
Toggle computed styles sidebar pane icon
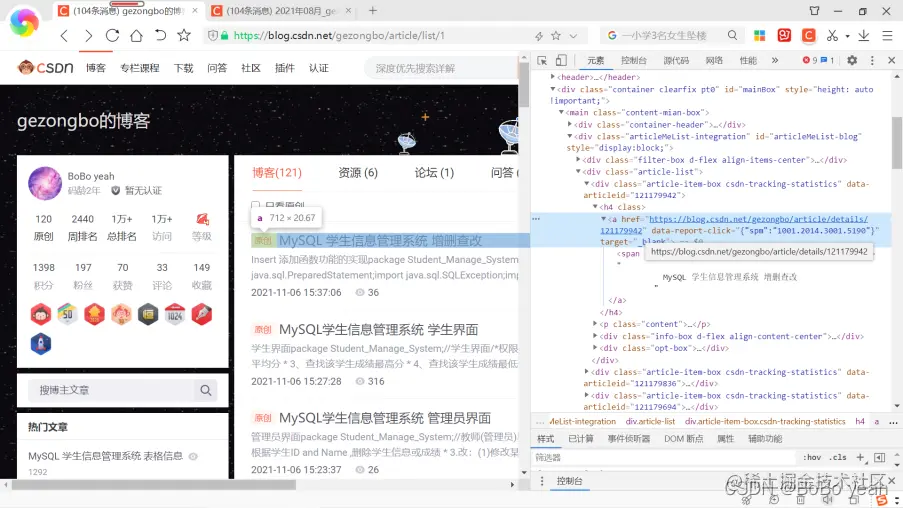tap(879, 457)
